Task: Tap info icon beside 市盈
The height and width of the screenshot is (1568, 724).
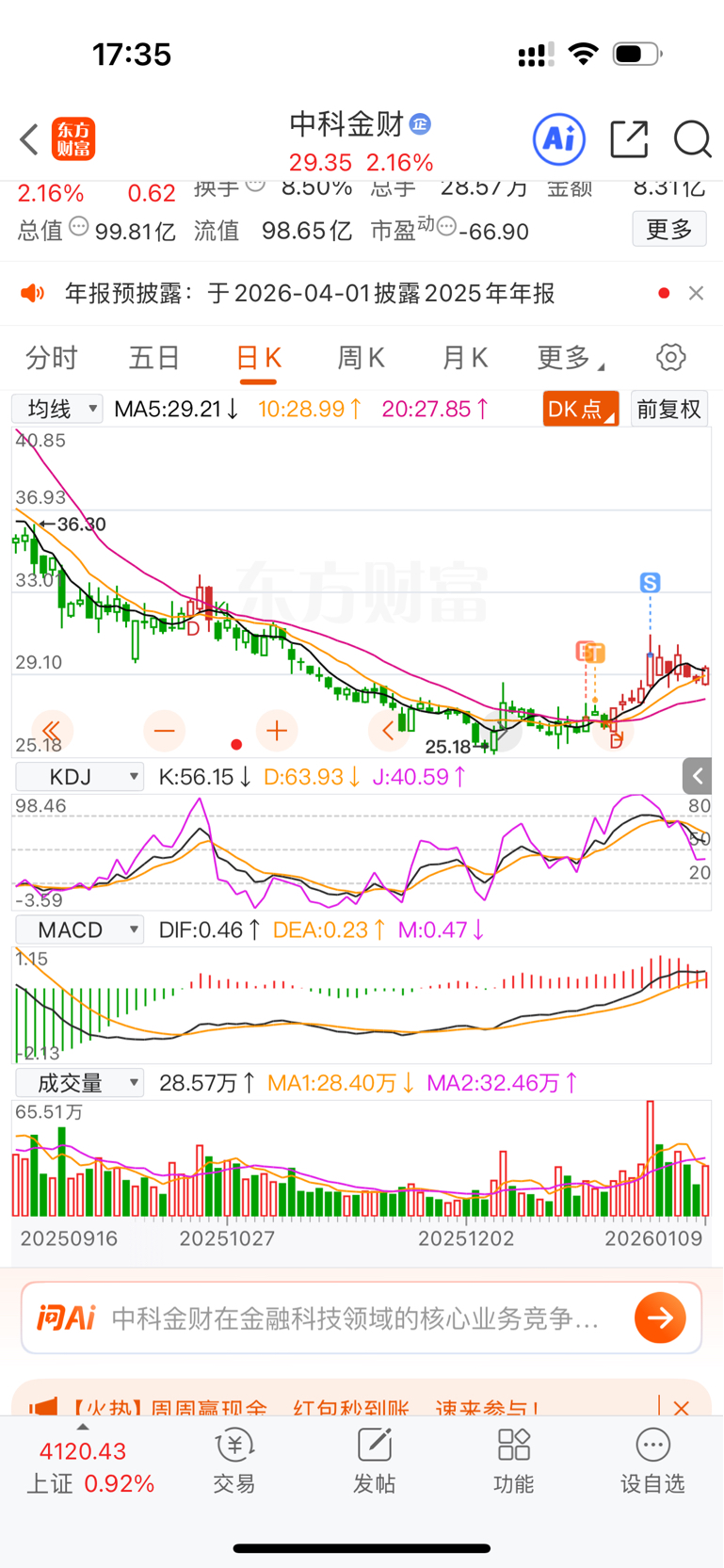Action: (x=447, y=227)
